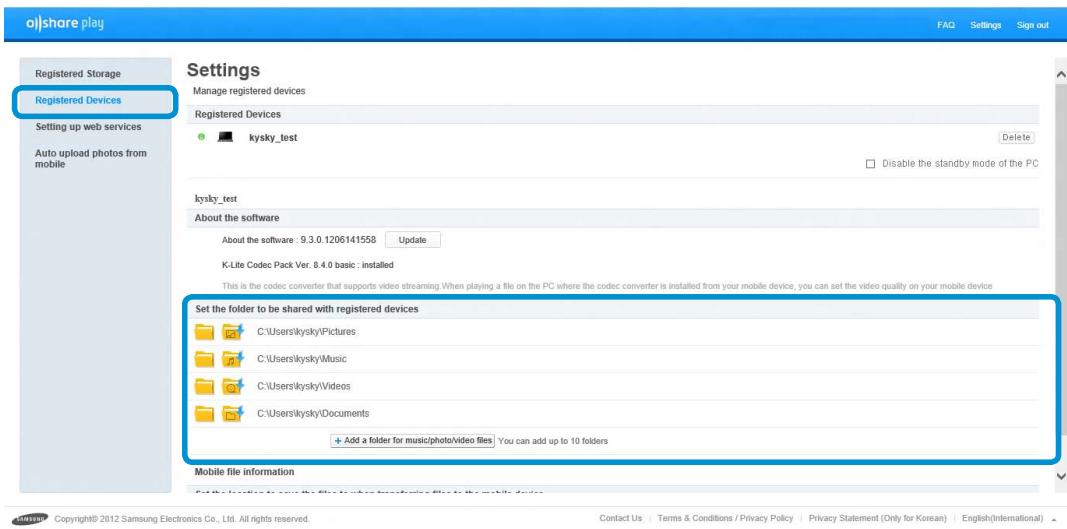Click the C:\Users\kysky\Videos path
The width and height of the screenshot is (1067, 529).
tap(303, 386)
